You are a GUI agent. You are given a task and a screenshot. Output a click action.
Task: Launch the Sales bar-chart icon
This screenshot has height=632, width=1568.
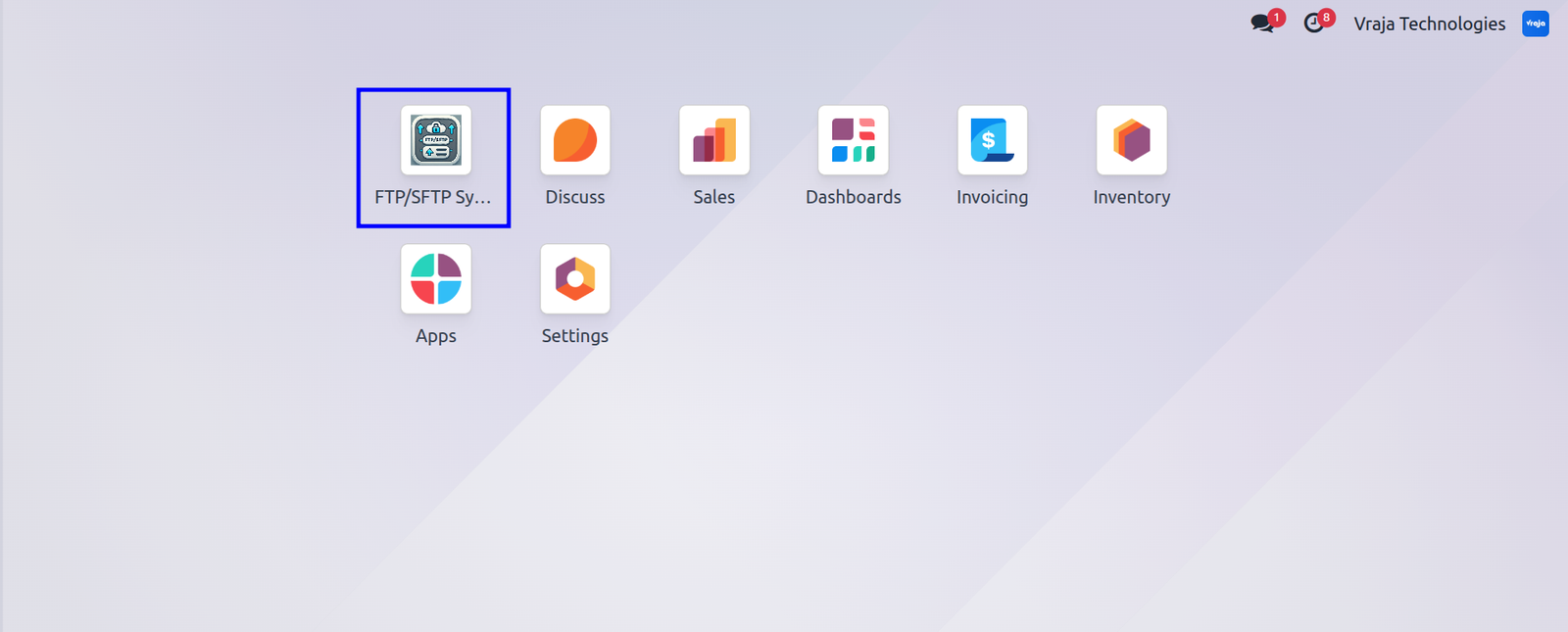coord(714,140)
